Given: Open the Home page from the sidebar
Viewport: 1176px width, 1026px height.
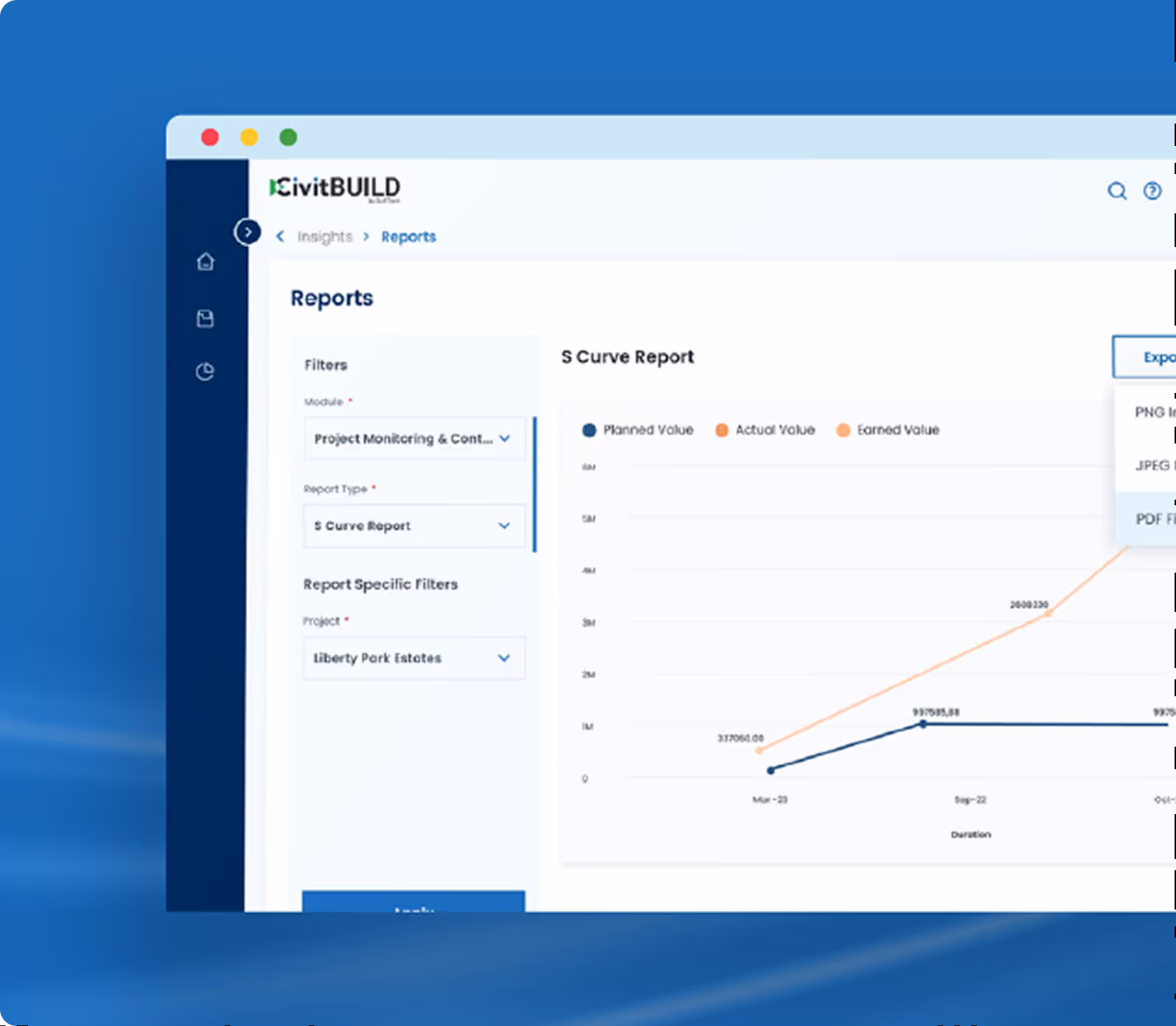Looking at the screenshot, I should coord(205,261).
